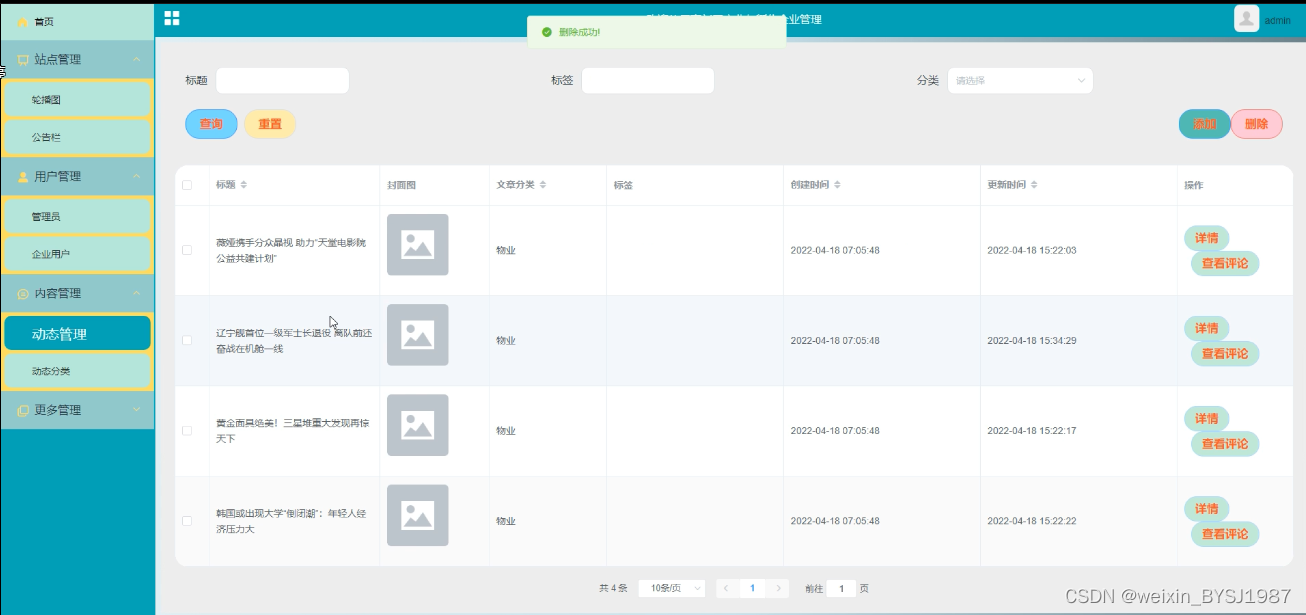Open cover image of 韩国或出现大学 row

pos(417,515)
